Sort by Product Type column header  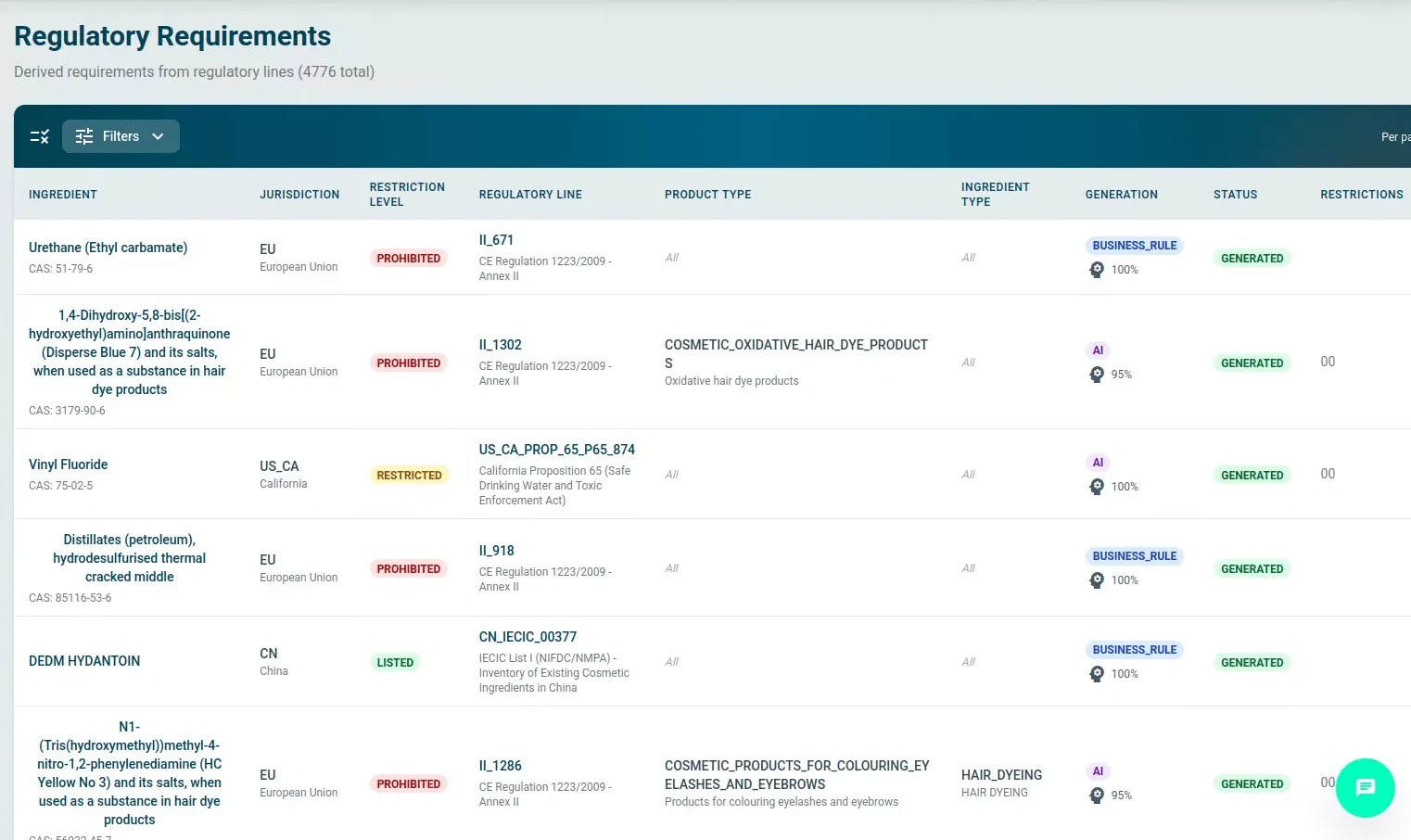(x=708, y=195)
